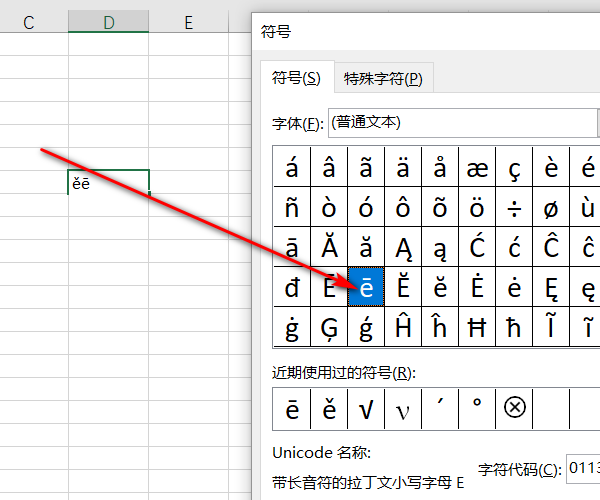Choose ě from recently used symbols
Screen dimensions: 600x500
[x=329, y=409]
